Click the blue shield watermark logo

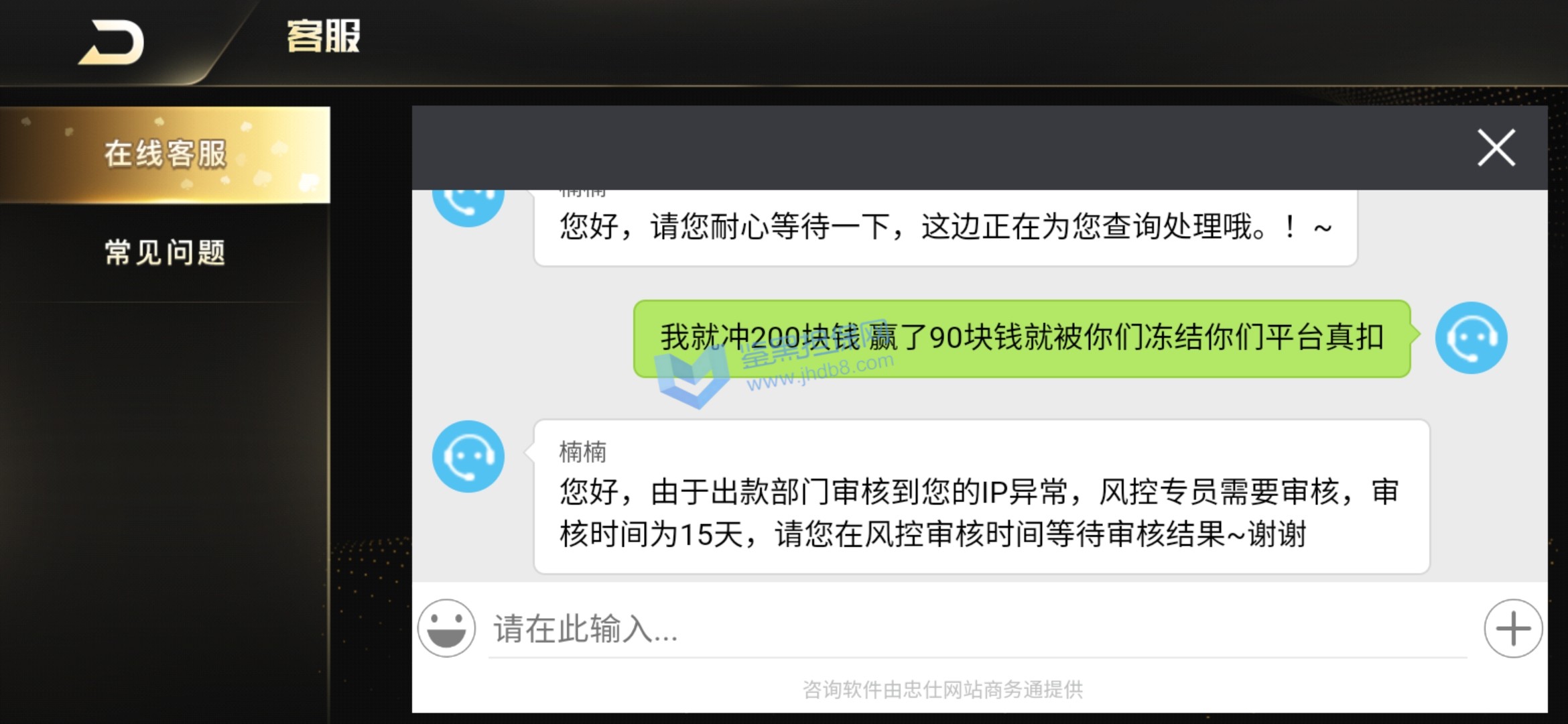click(693, 377)
